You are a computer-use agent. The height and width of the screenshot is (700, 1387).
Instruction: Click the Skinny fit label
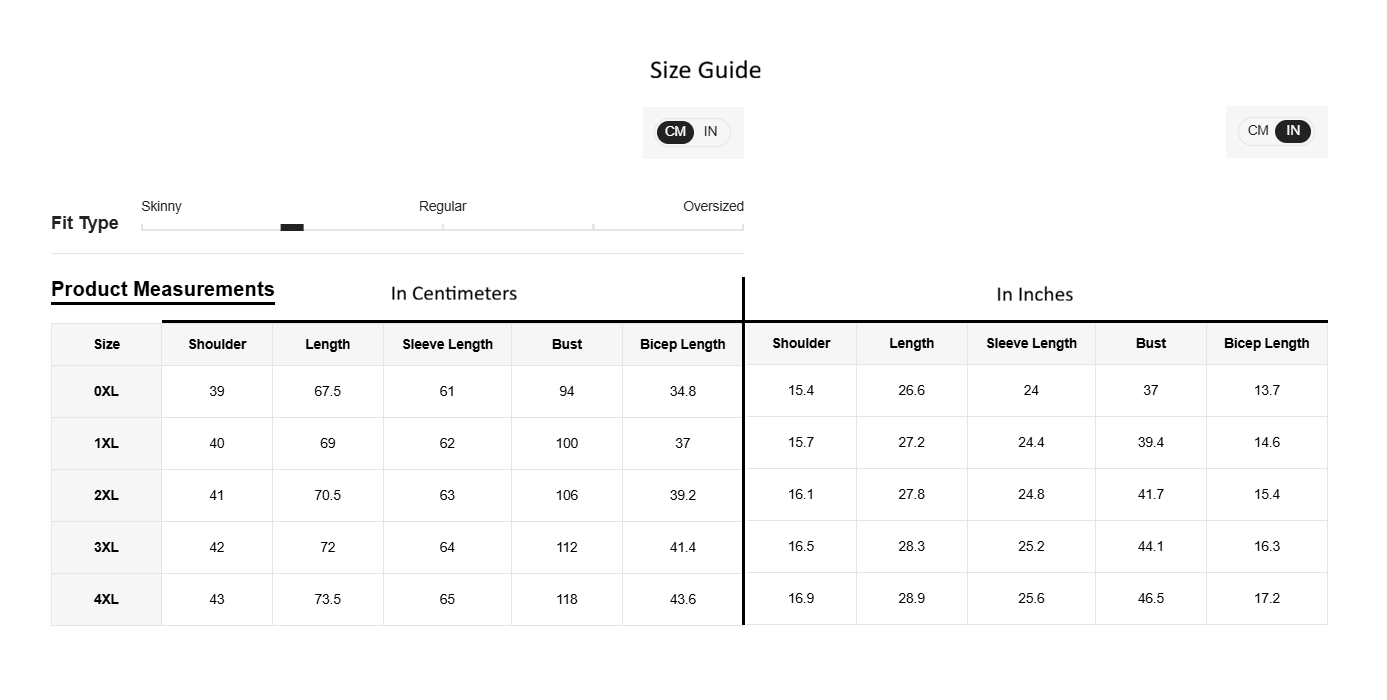point(161,206)
